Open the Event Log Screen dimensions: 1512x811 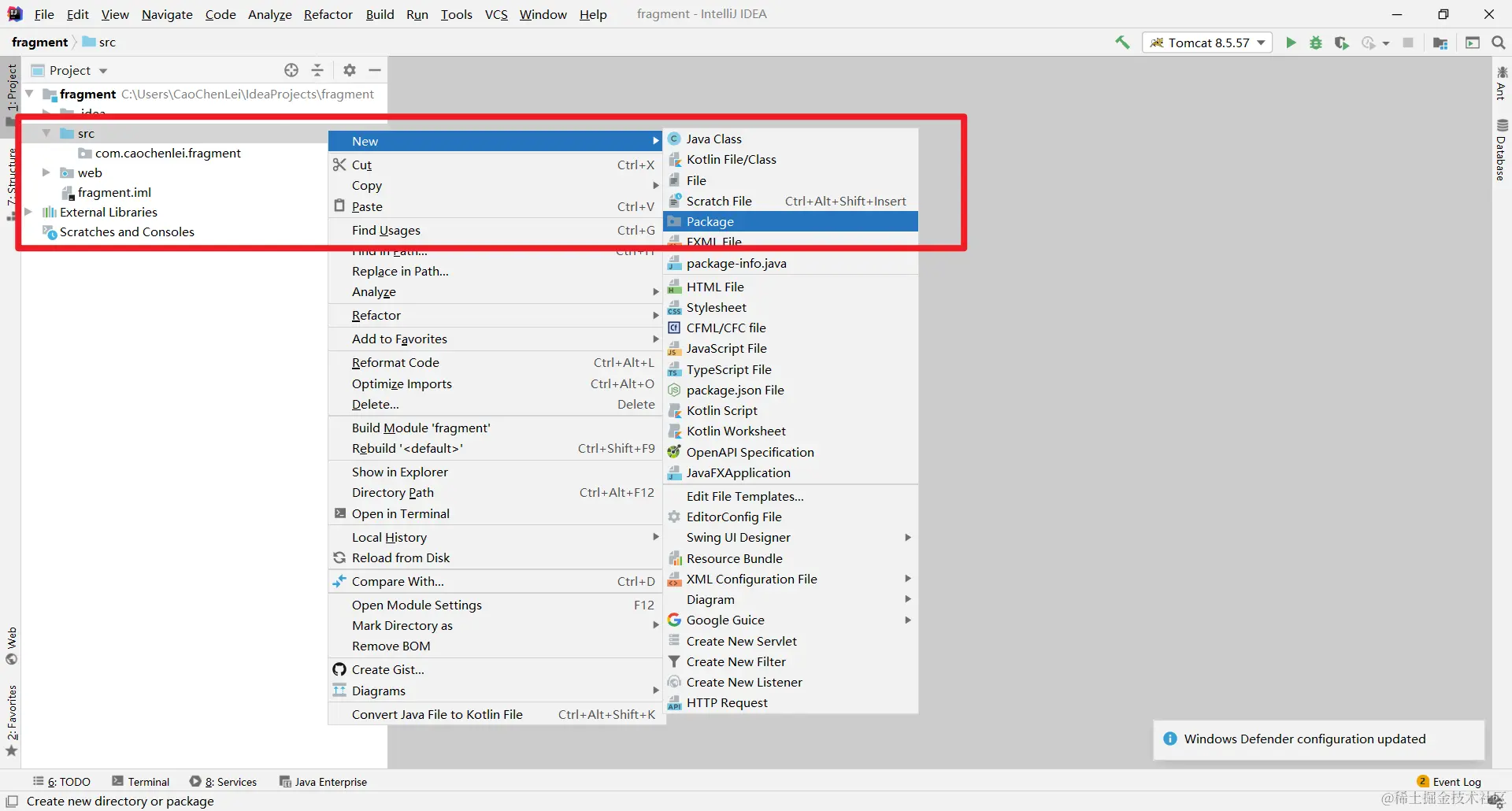pyautogui.click(x=1449, y=782)
